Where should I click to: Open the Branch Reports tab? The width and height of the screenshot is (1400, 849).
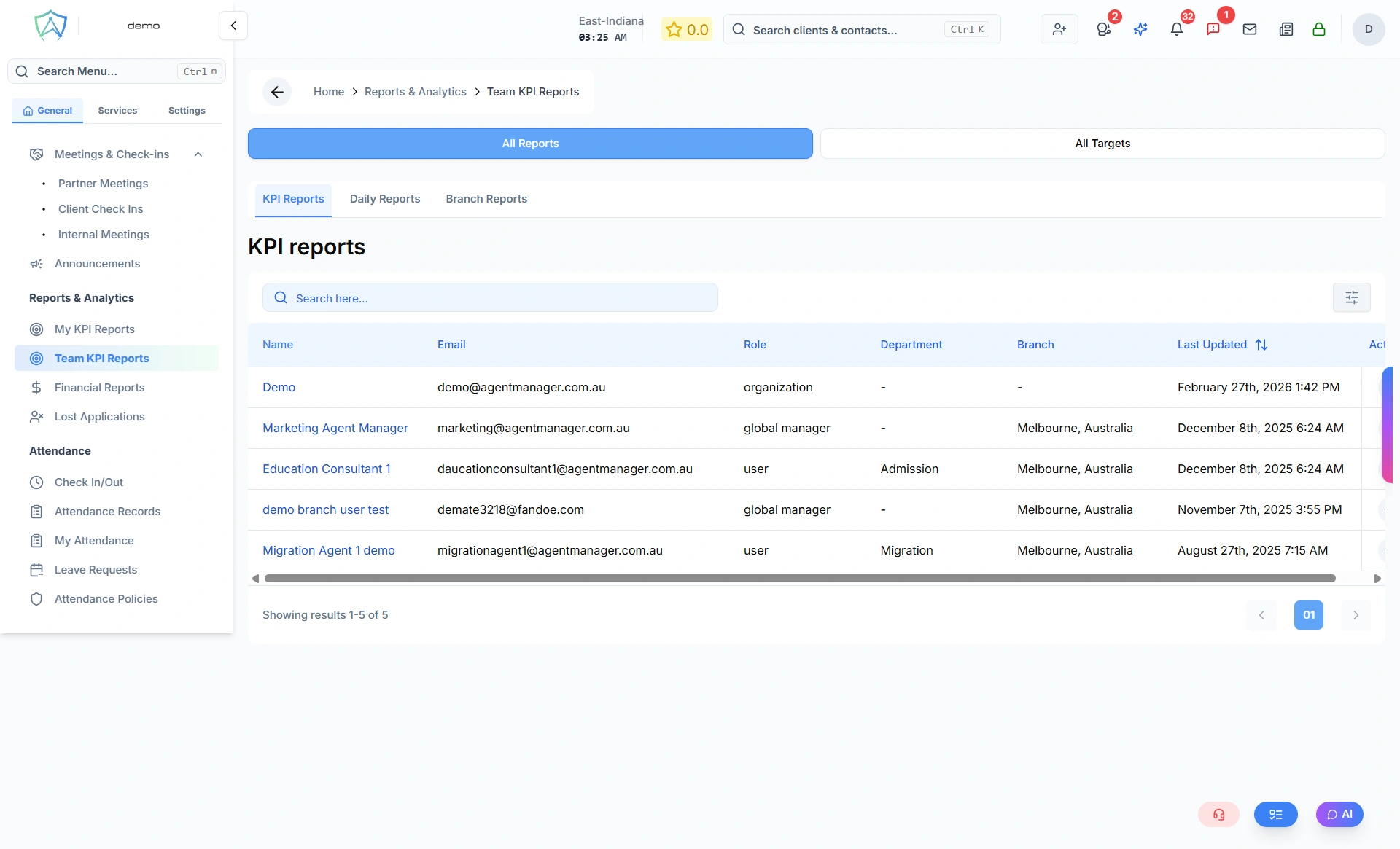coord(486,198)
